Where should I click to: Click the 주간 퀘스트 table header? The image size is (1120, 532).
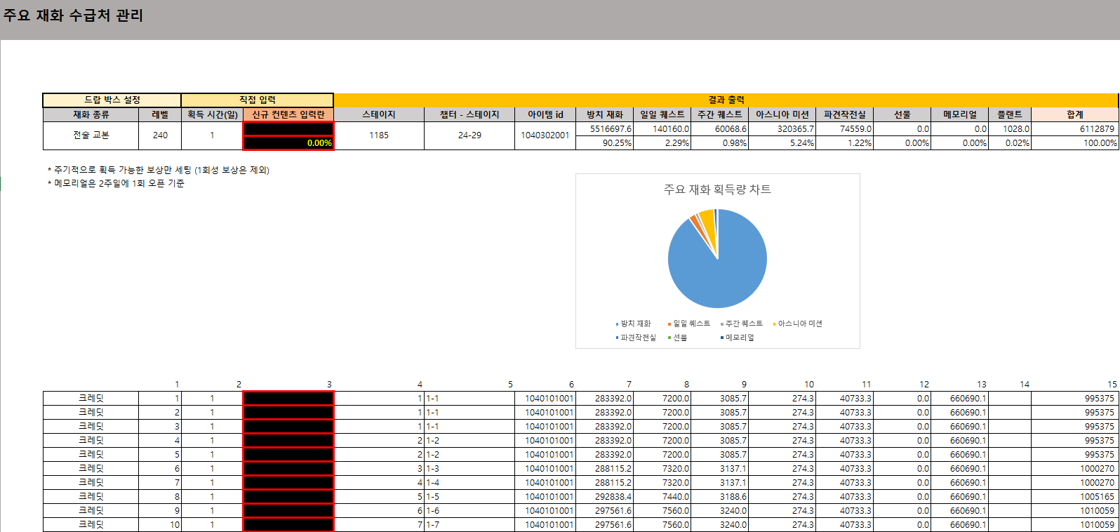coord(720,114)
